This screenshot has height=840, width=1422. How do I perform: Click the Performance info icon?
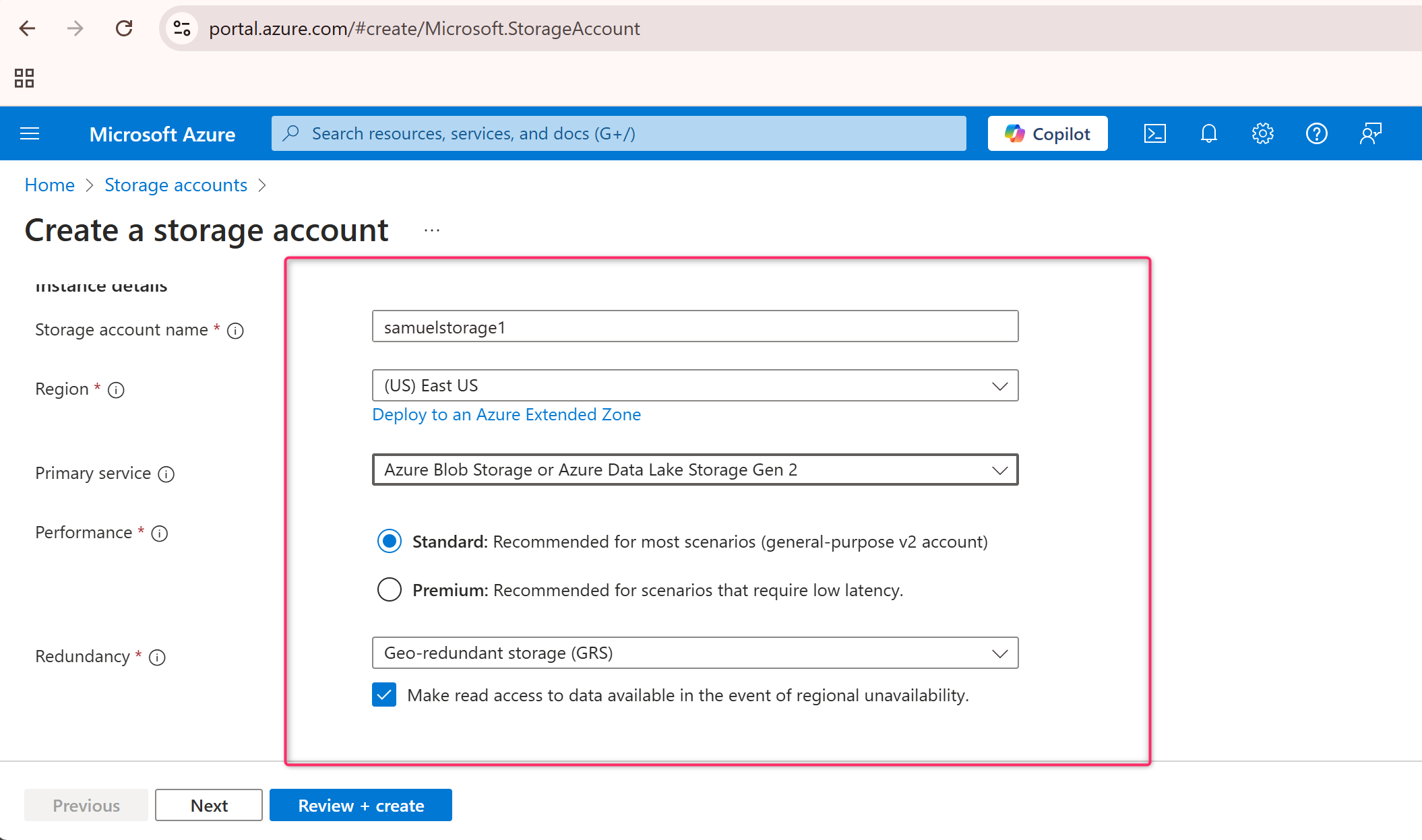pyautogui.click(x=159, y=534)
